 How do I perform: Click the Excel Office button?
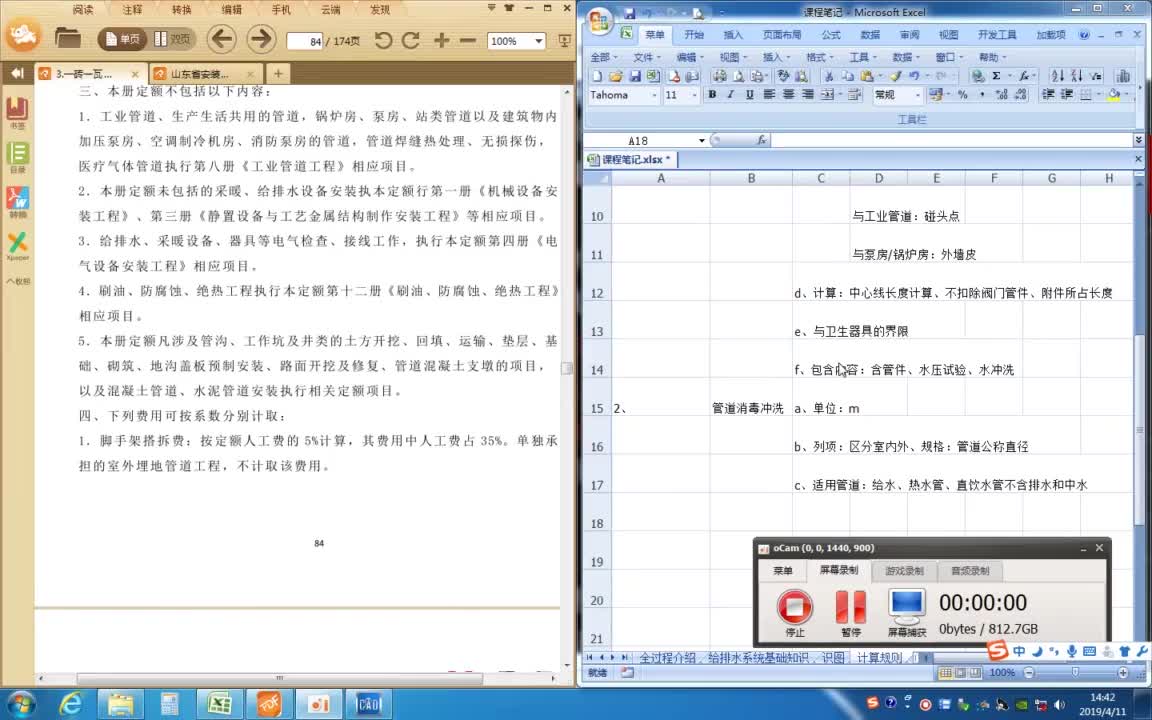[600, 21]
